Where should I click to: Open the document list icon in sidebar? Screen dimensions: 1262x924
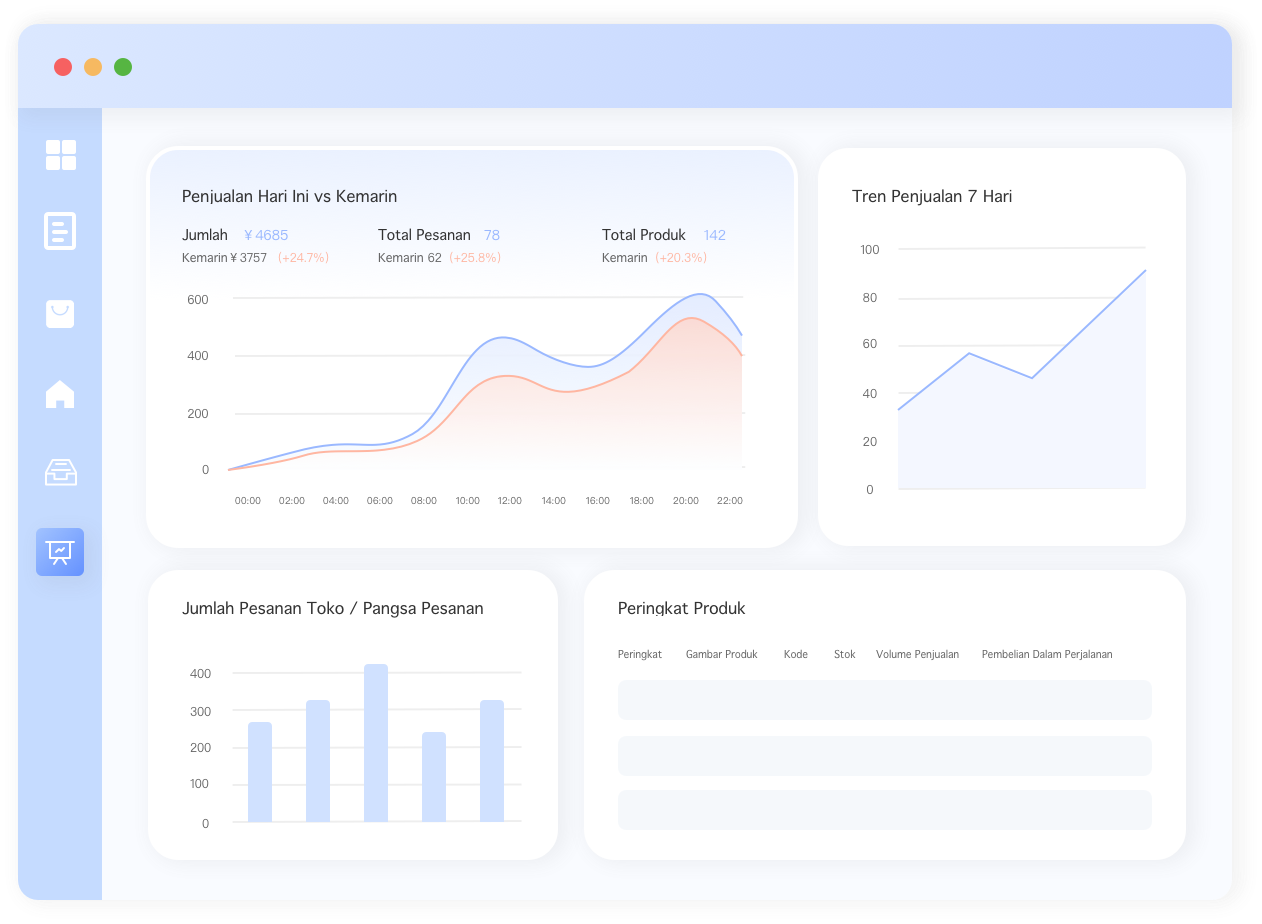[60, 231]
